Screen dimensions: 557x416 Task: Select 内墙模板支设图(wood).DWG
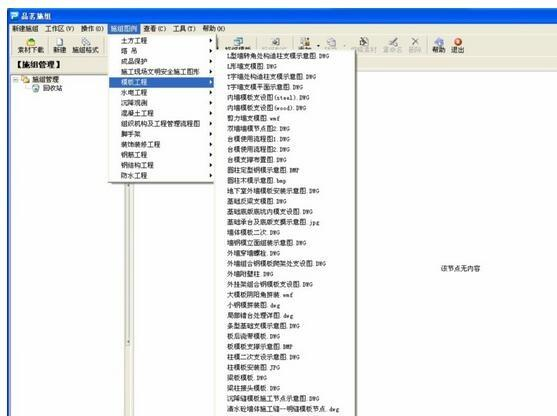click(266, 108)
